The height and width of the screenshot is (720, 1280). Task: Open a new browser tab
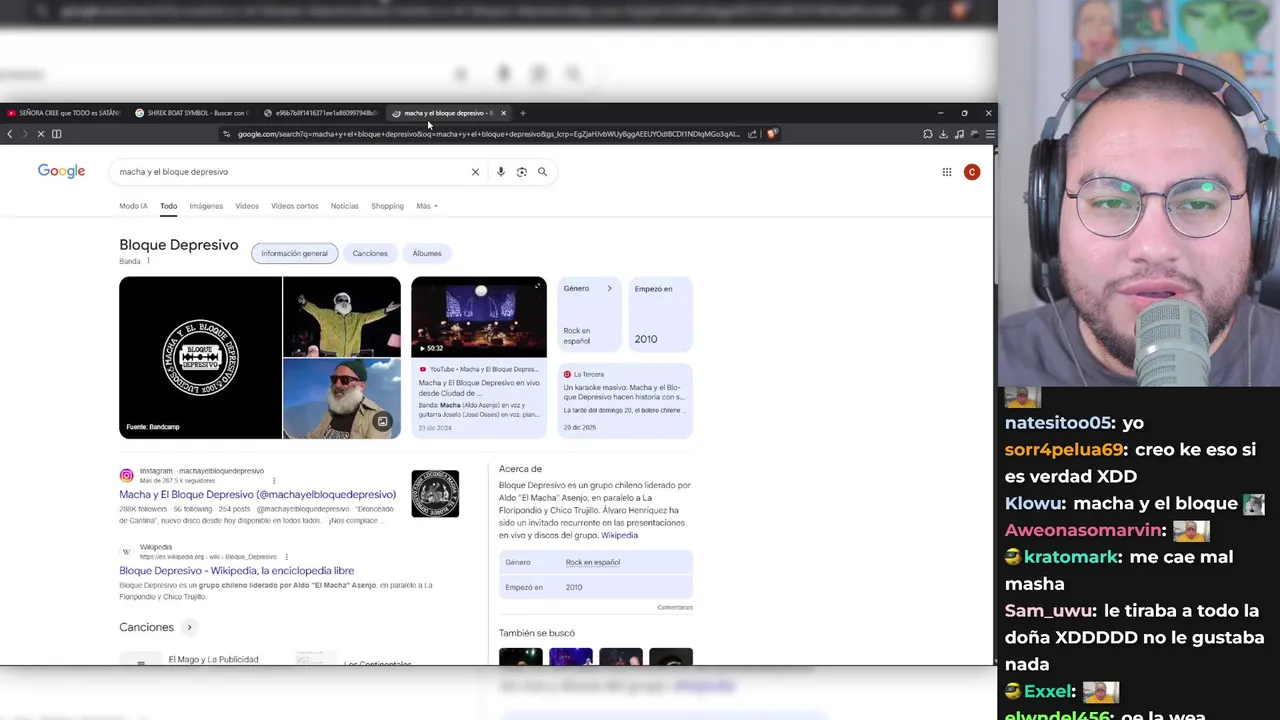[522, 113]
